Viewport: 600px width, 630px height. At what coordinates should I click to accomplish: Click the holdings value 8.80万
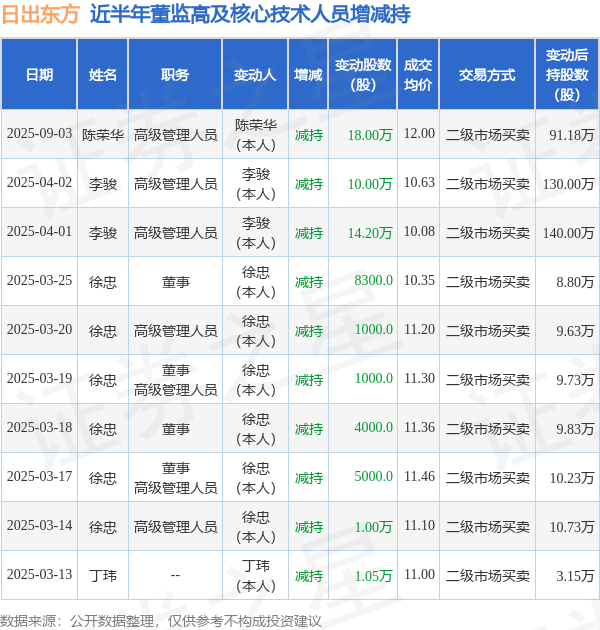575,282
